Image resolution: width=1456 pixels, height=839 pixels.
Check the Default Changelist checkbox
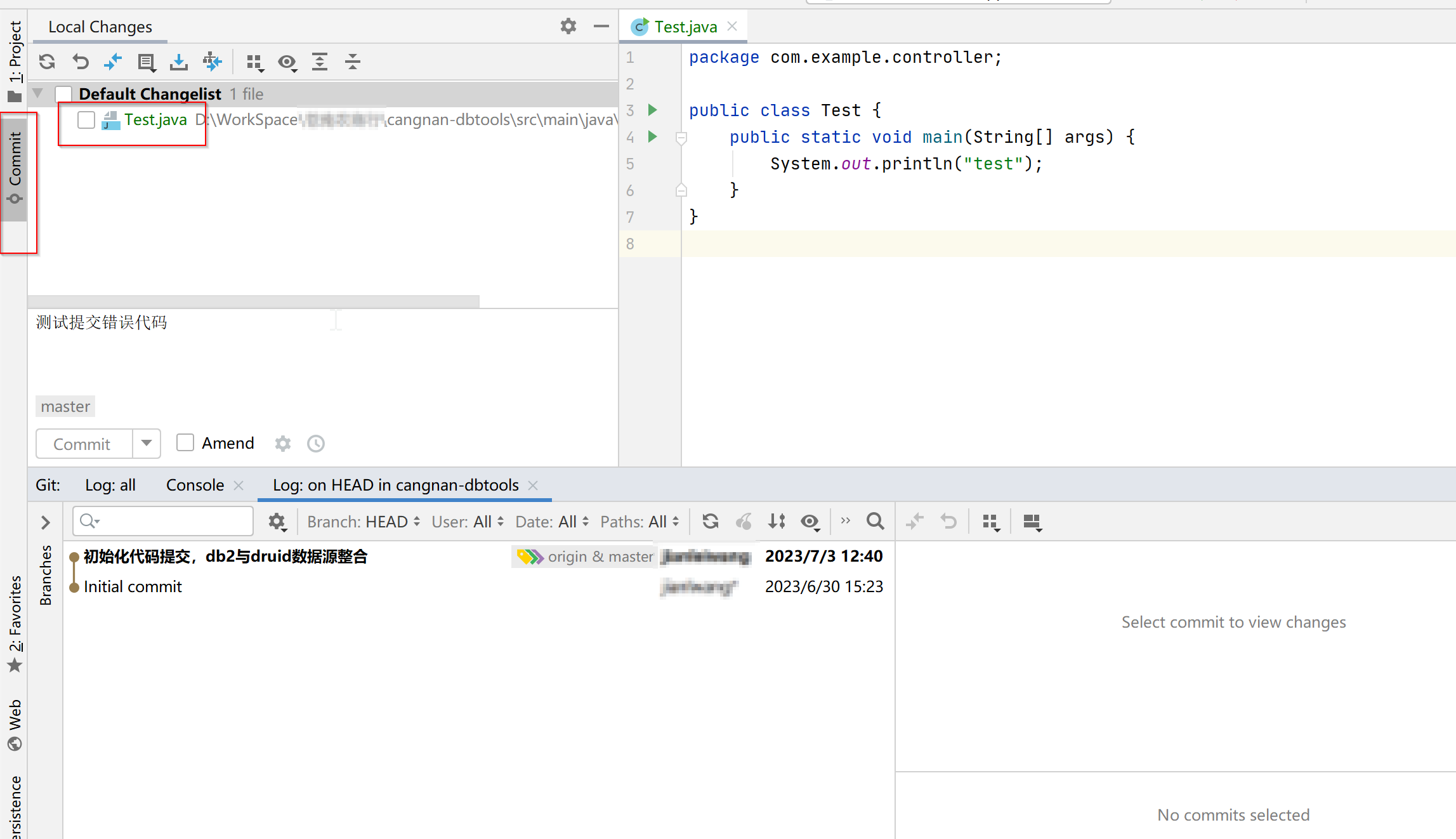64,94
